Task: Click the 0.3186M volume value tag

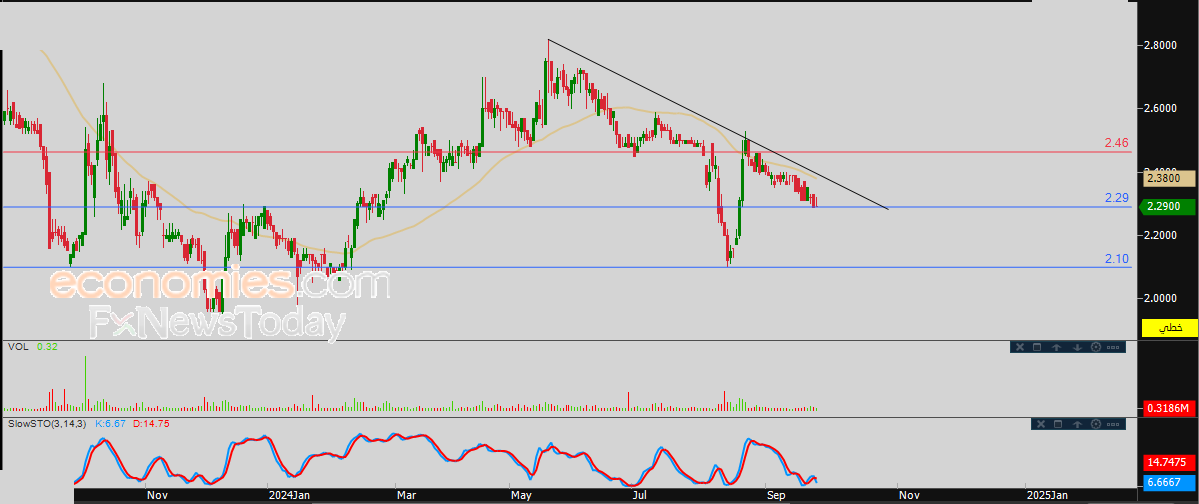Action: point(1169,408)
